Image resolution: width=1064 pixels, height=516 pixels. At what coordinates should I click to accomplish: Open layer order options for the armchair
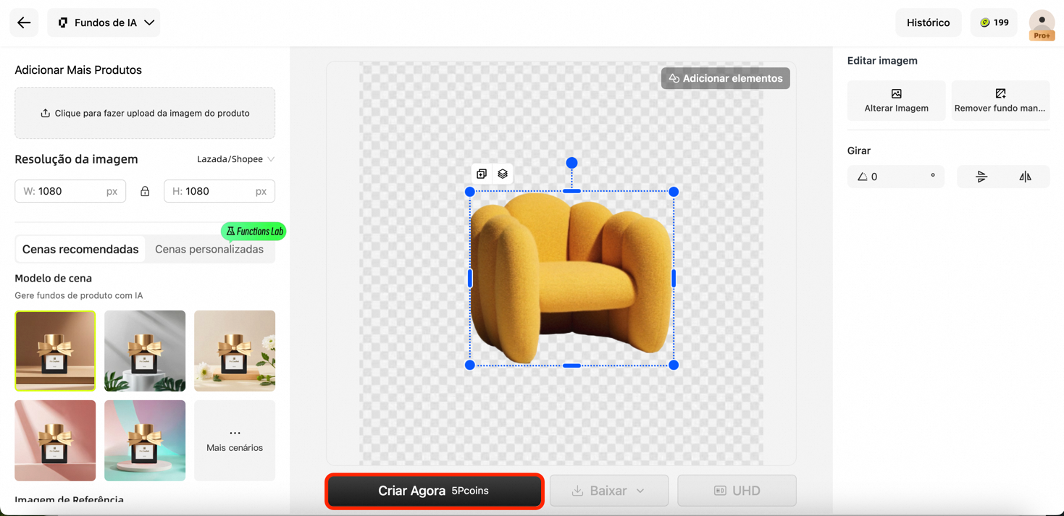pos(502,174)
